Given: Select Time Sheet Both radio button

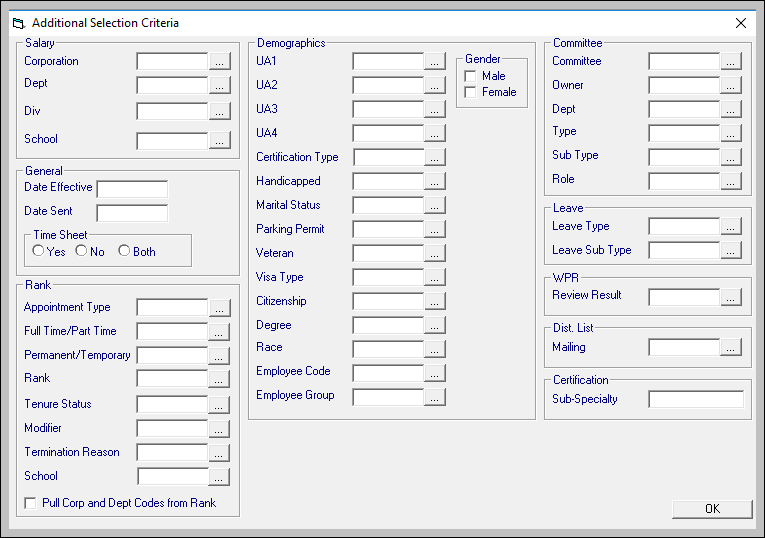Looking at the screenshot, I should pyautogui.click(x=124, y=251).
